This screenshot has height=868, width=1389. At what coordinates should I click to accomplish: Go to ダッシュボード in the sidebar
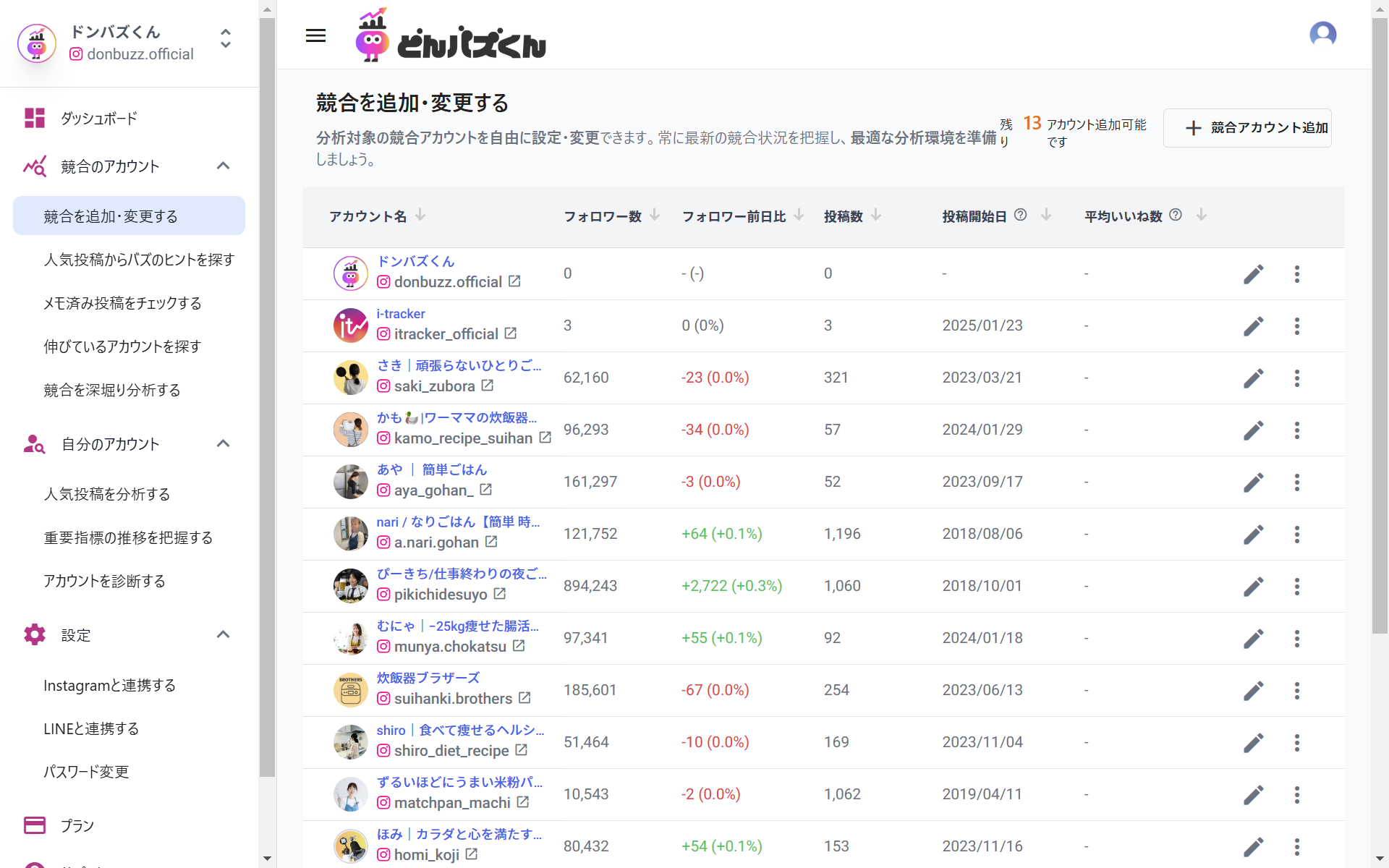[x=98, y=118]
